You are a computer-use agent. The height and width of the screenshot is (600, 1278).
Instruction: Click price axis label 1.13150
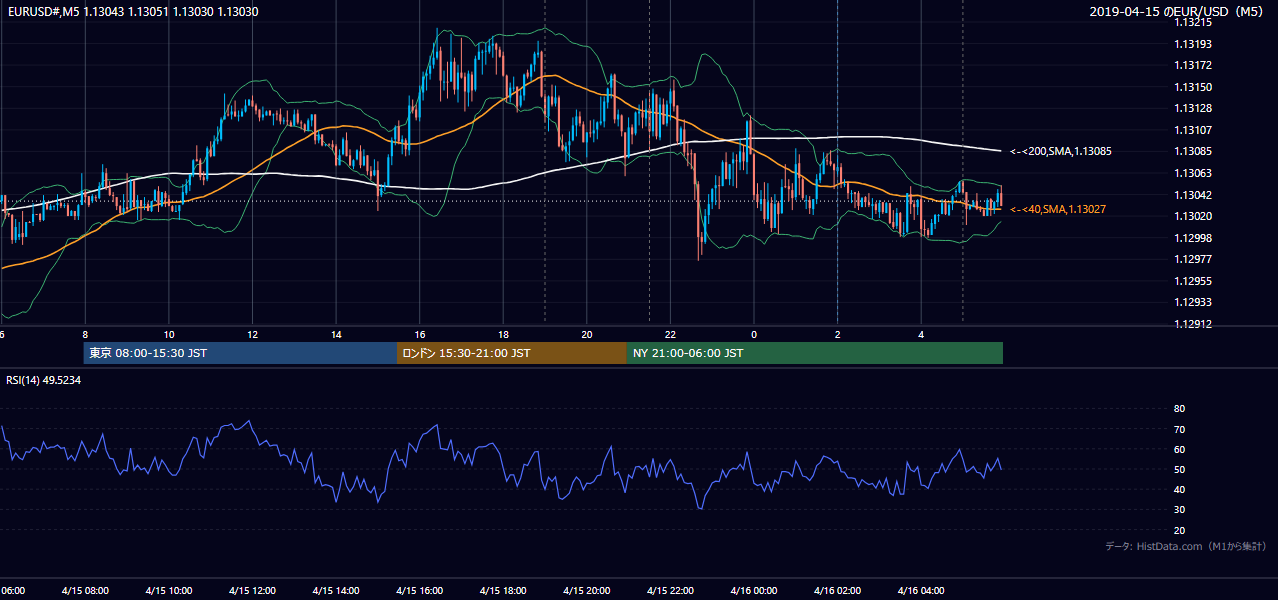tap(1193, 87)
